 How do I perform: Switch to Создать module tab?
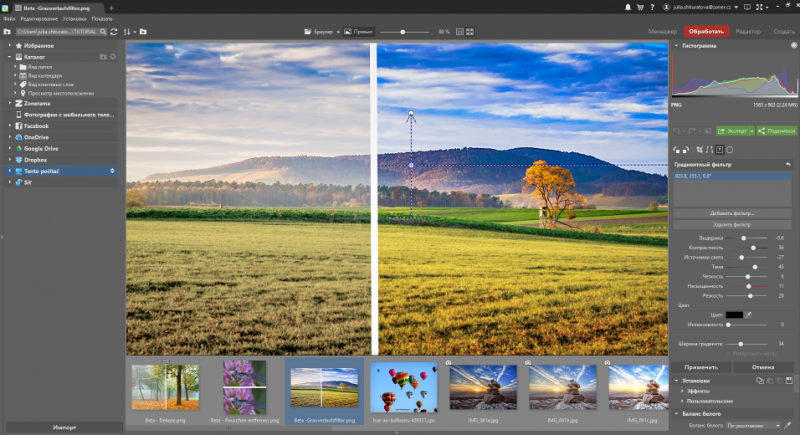click(x=784, y=32)
